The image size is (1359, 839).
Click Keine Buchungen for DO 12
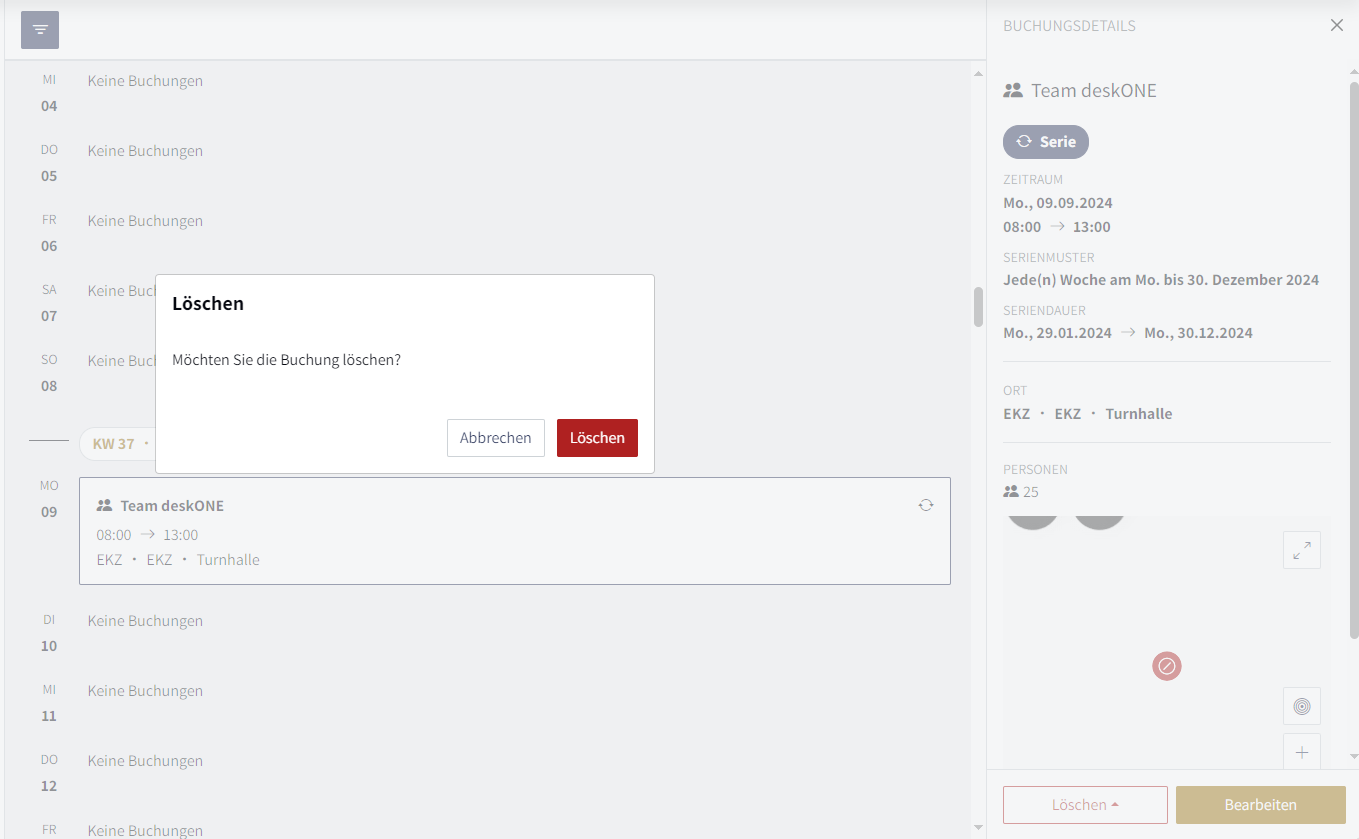tap(145, 761)
